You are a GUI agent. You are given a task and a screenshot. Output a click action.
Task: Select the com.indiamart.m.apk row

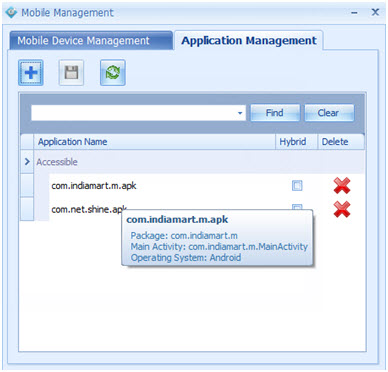207,186
